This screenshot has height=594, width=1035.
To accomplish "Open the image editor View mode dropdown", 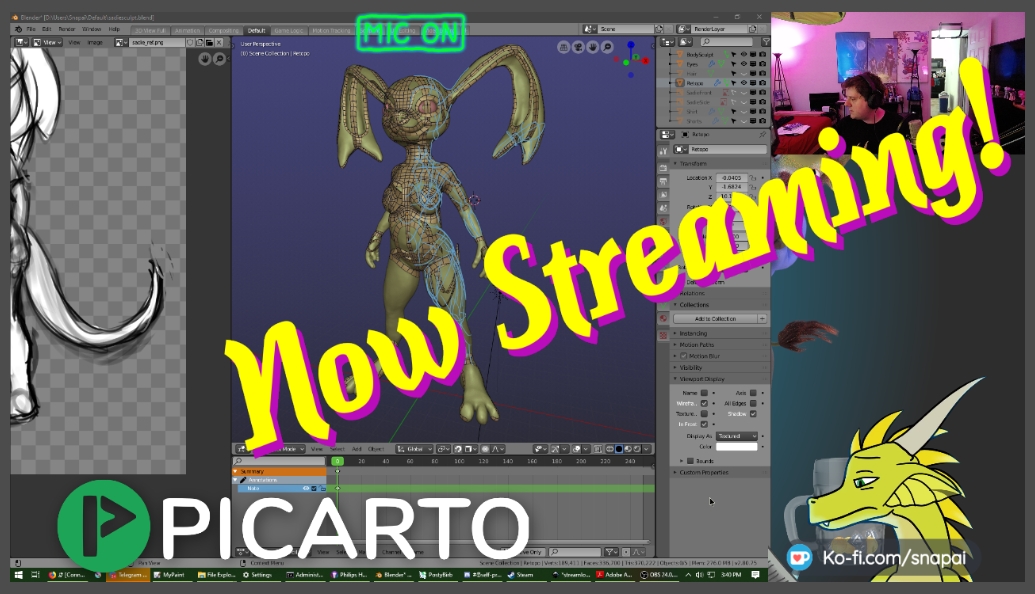I will [48, 42].
